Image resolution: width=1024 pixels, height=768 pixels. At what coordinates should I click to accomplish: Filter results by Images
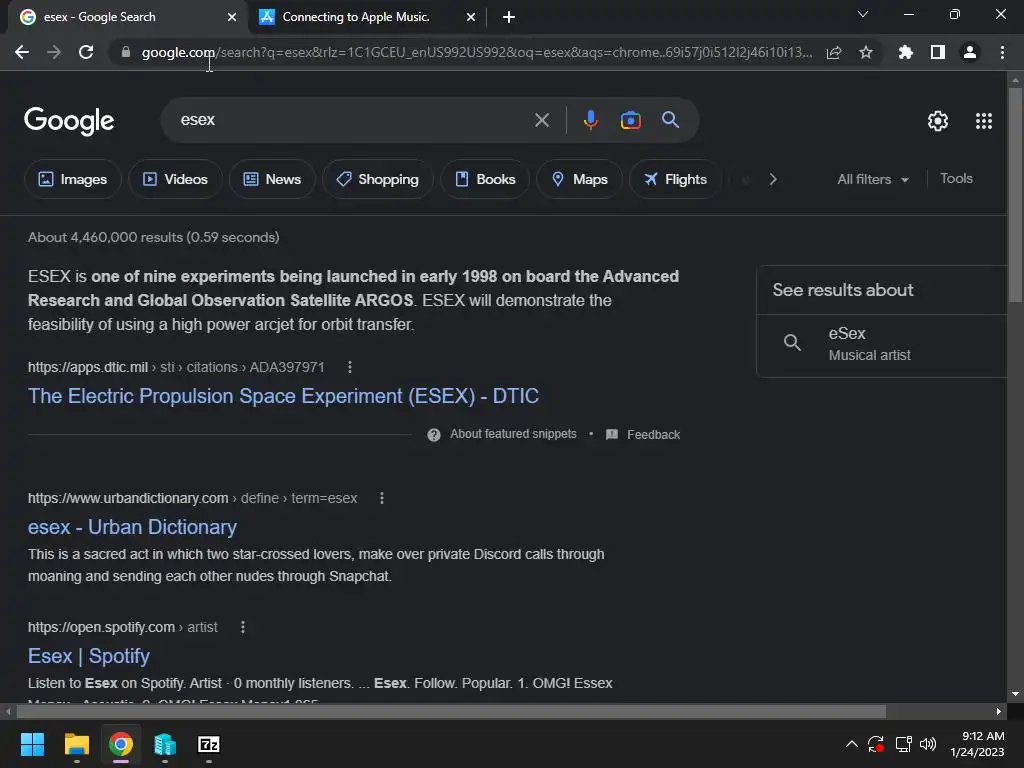[72, 179]
